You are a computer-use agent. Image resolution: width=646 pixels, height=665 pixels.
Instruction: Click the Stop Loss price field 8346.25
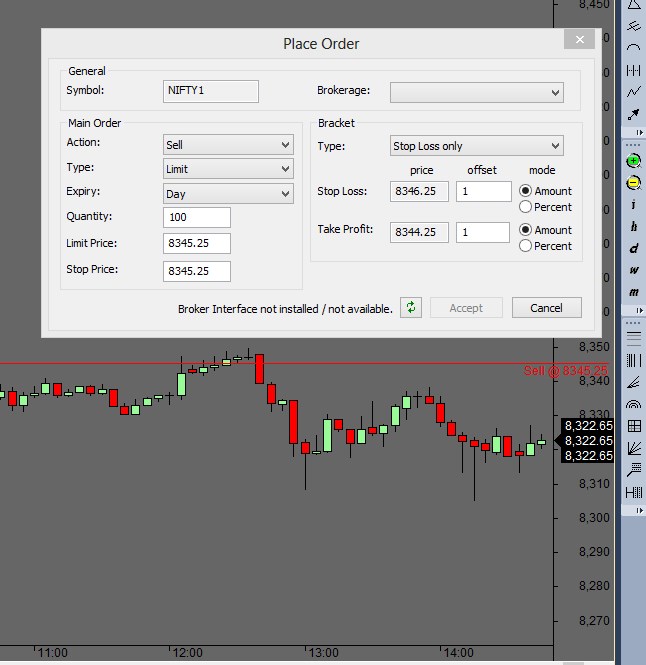point(419,191)
